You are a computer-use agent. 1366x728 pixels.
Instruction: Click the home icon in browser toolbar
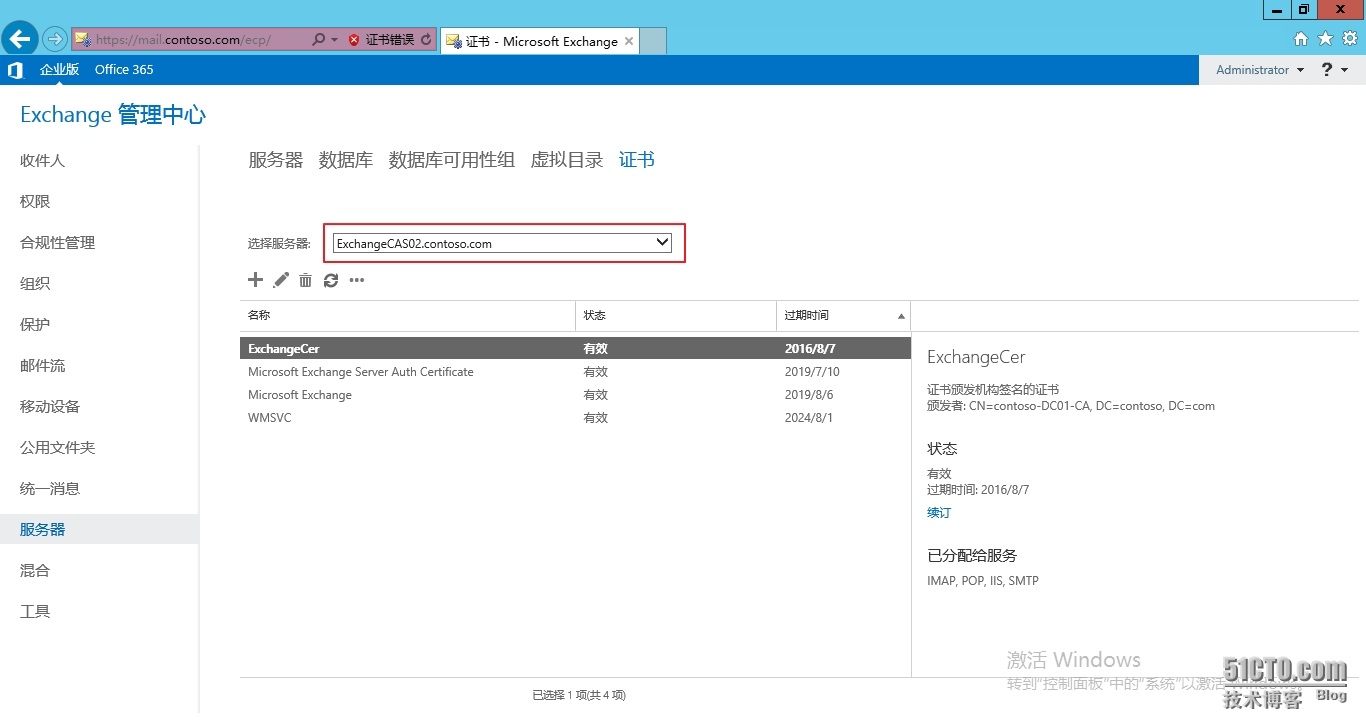tap(1301, 38)
